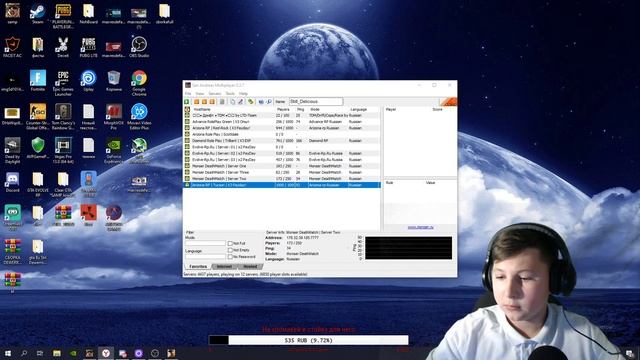Select Monser DeathMatch Server One row
The height and width of the screenshot is (360, 640).
(282, 166)
